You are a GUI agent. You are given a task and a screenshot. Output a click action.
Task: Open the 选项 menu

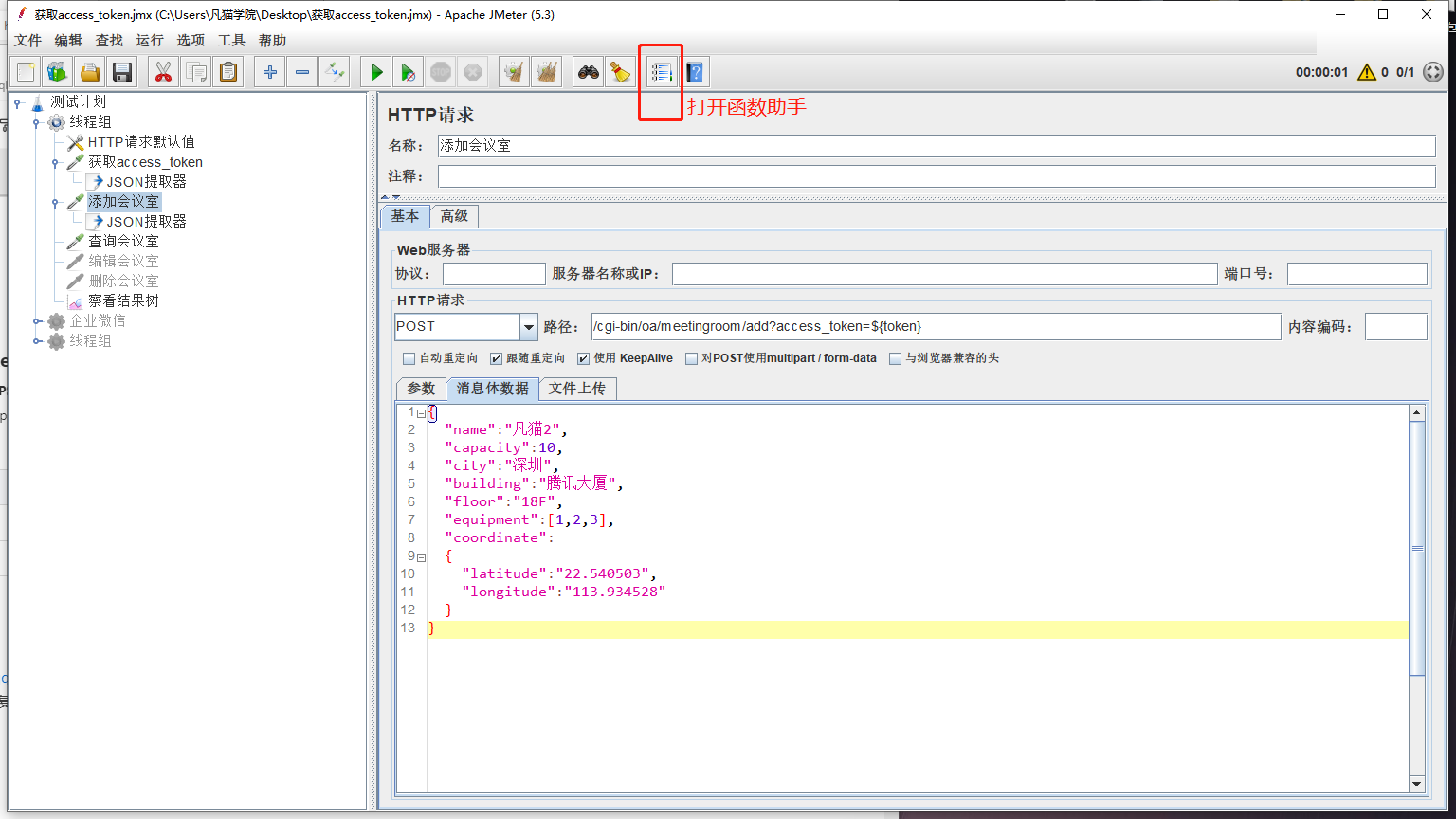[191, 41]
